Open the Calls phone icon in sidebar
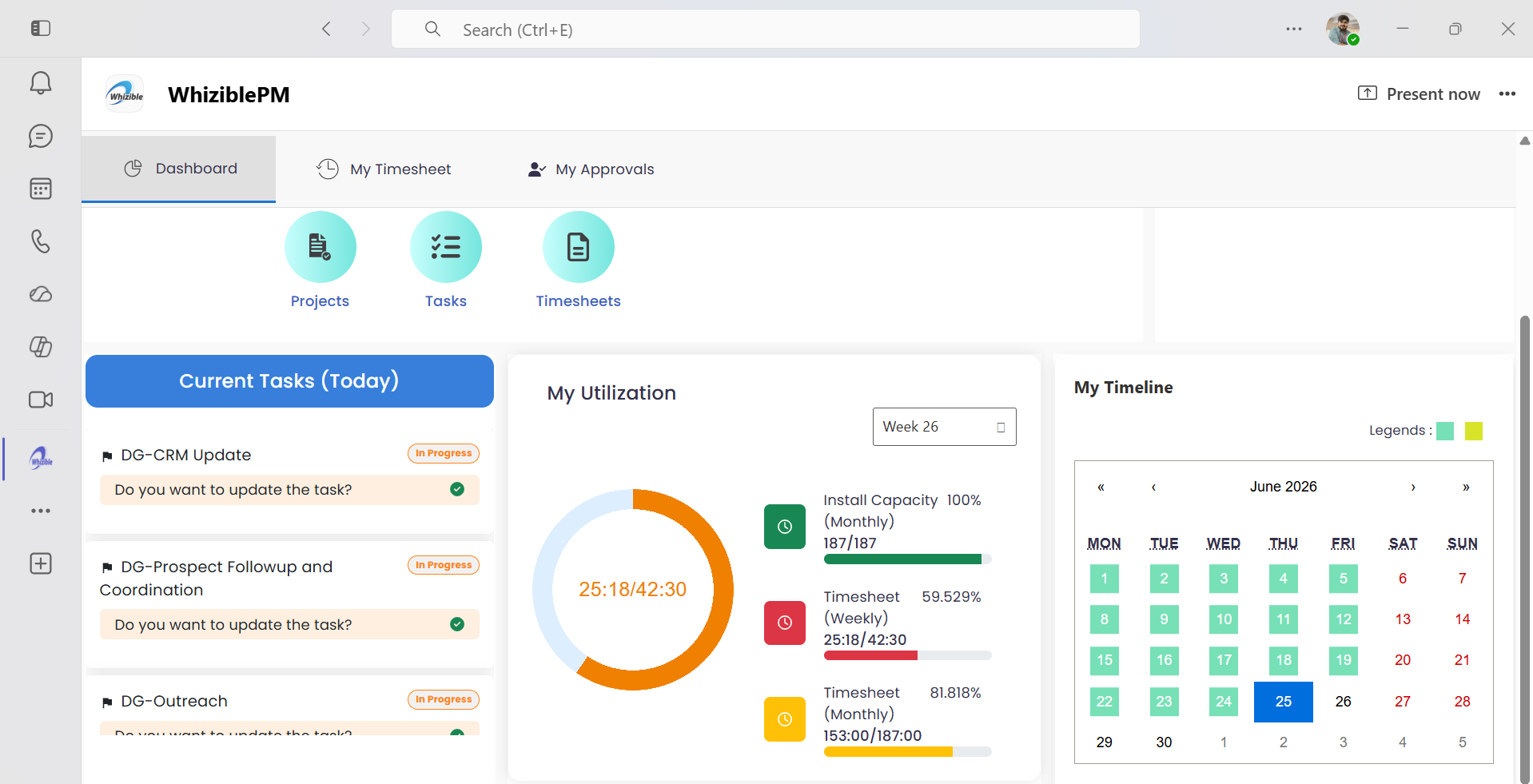The width and height of the screenshot is (1533, 784). [41, 241]
